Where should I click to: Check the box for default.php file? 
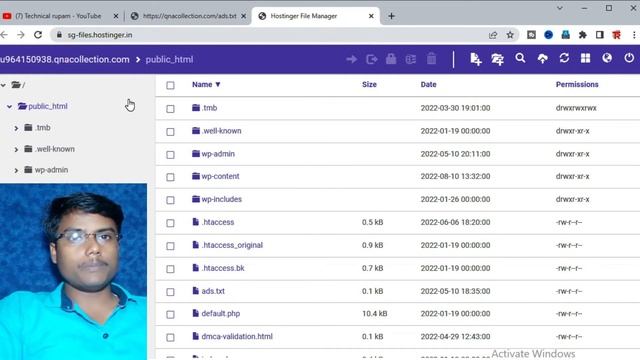point(170,314)
